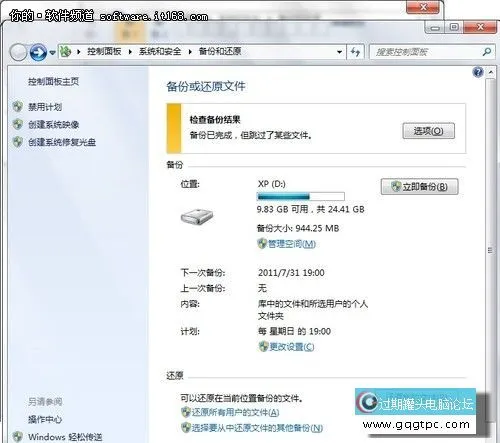The image size is (500, 443).
Task: Click the vertical scrollbar thumb
Action: tap(490, 250)
